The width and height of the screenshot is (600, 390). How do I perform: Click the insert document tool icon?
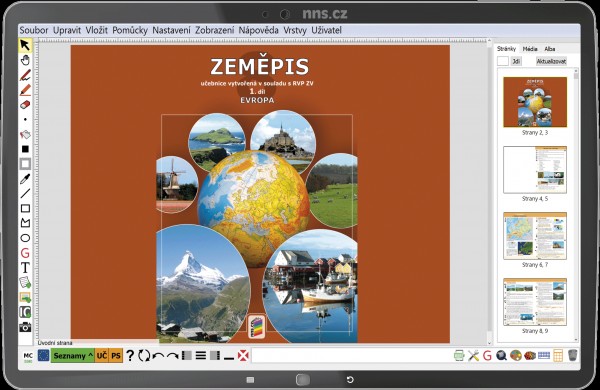point(25,282)
